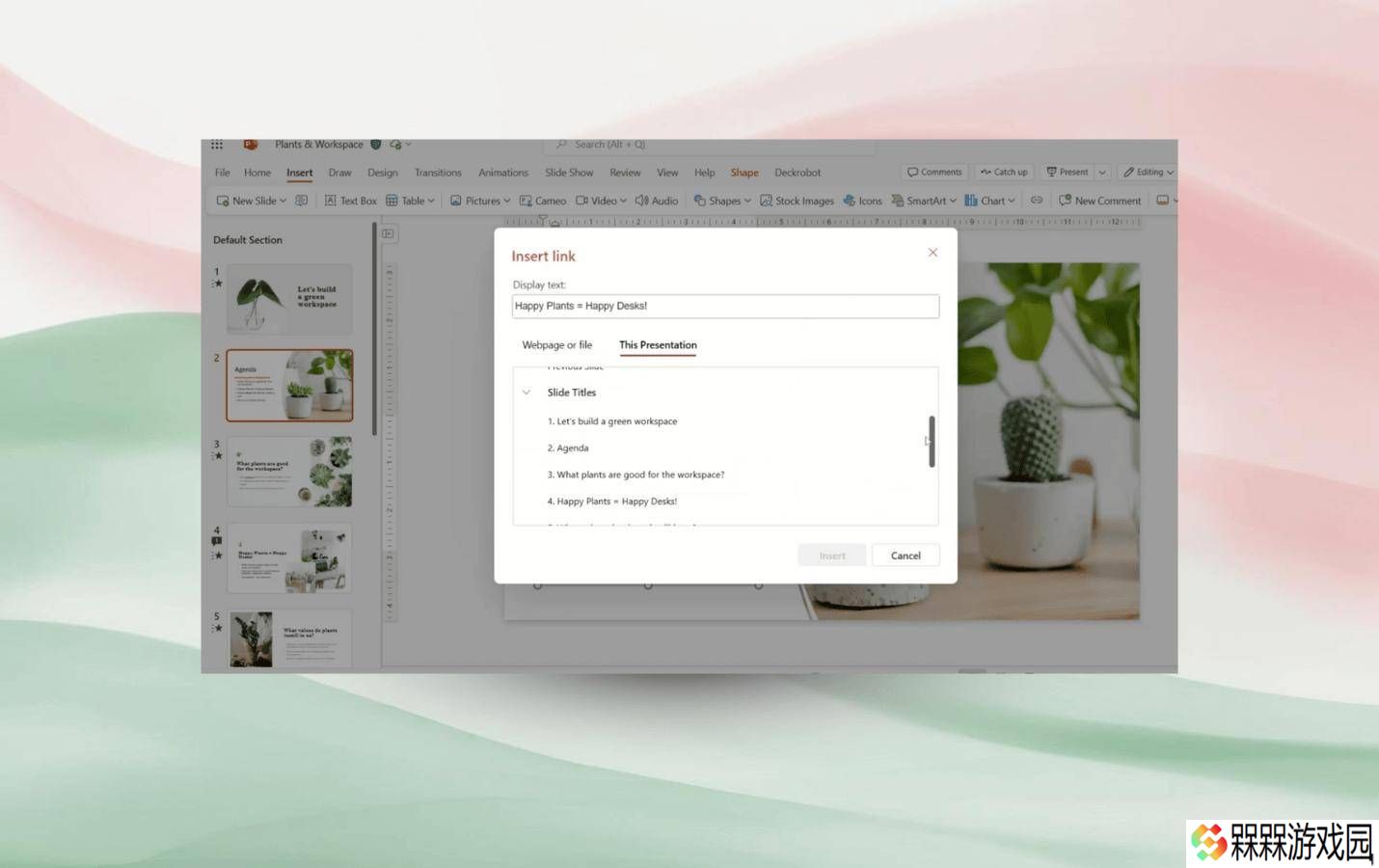
Task: Open the Shapes gallery dropdown
Action: coord(722,201)
